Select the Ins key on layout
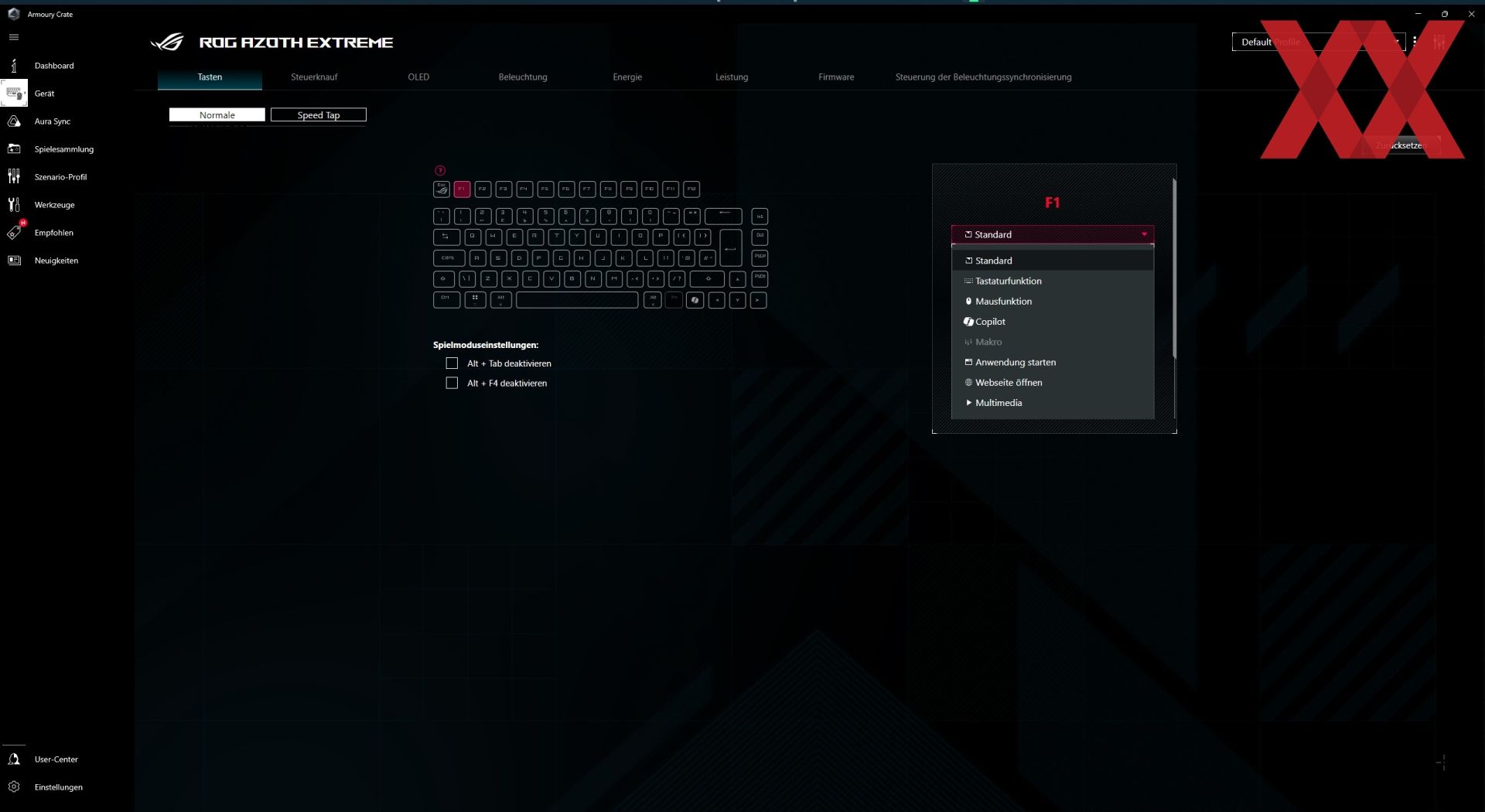 point(760,216)
